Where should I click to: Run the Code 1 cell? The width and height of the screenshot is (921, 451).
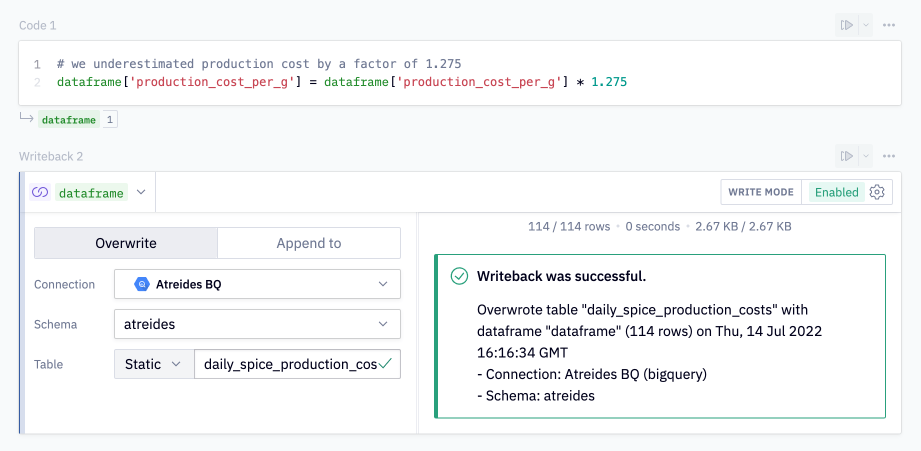click(846, 25)
